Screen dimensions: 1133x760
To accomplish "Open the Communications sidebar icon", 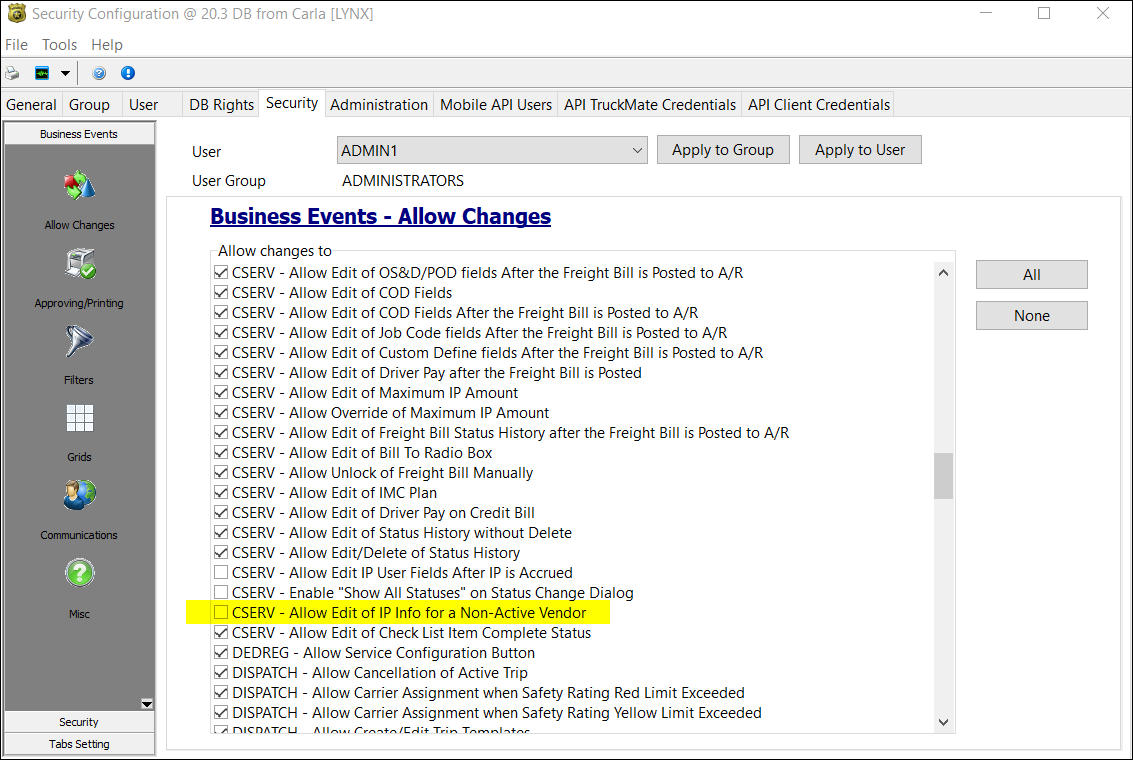I will tap(79, 496).
